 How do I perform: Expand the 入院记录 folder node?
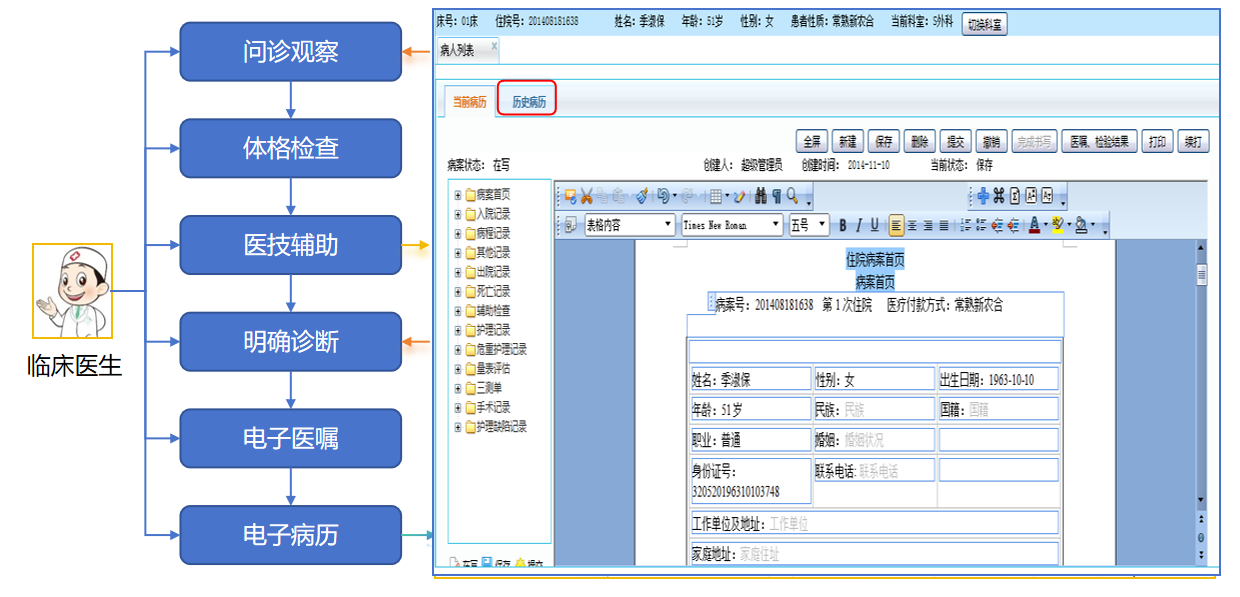(x=457, y=214)
